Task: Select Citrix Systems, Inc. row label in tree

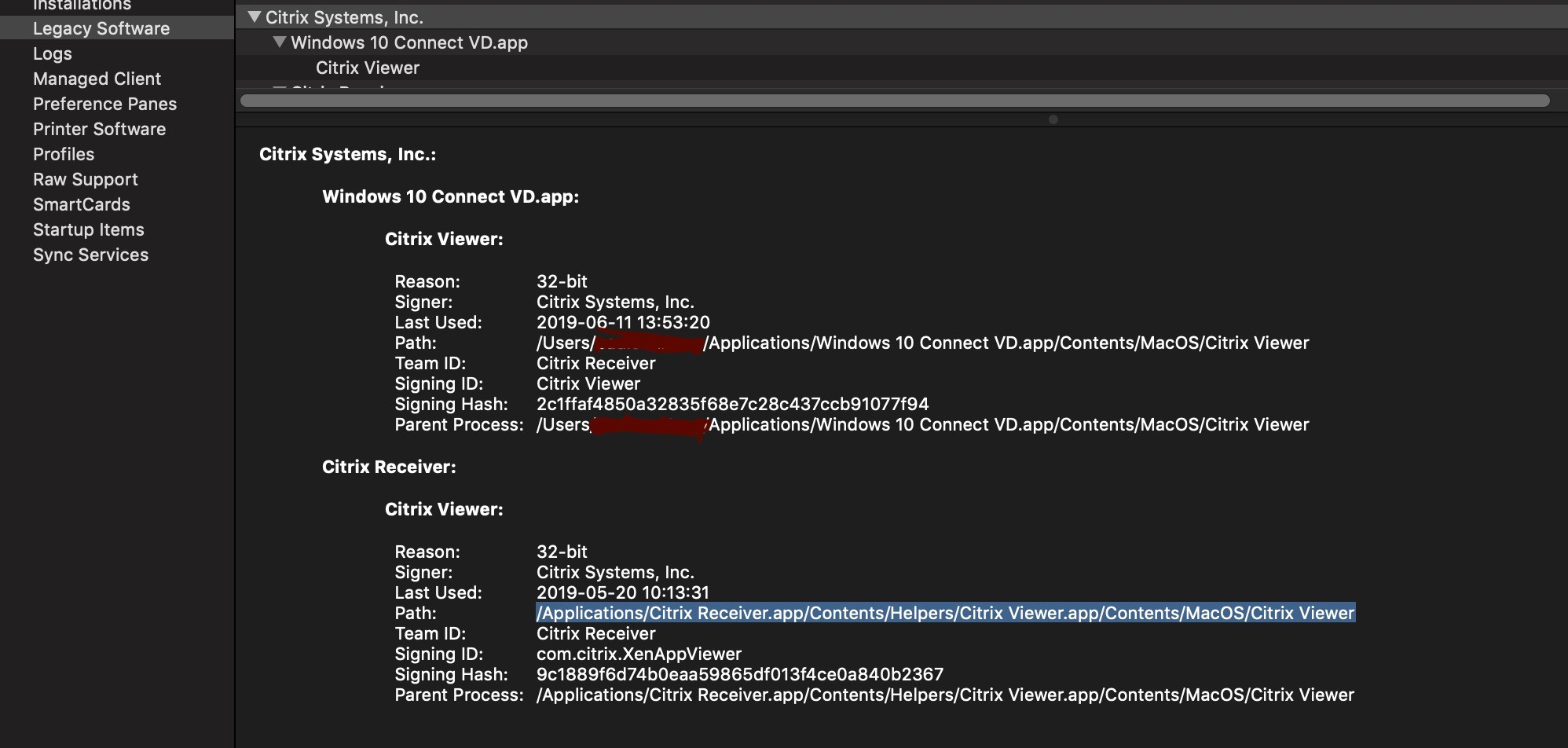Action: (345, 17)
